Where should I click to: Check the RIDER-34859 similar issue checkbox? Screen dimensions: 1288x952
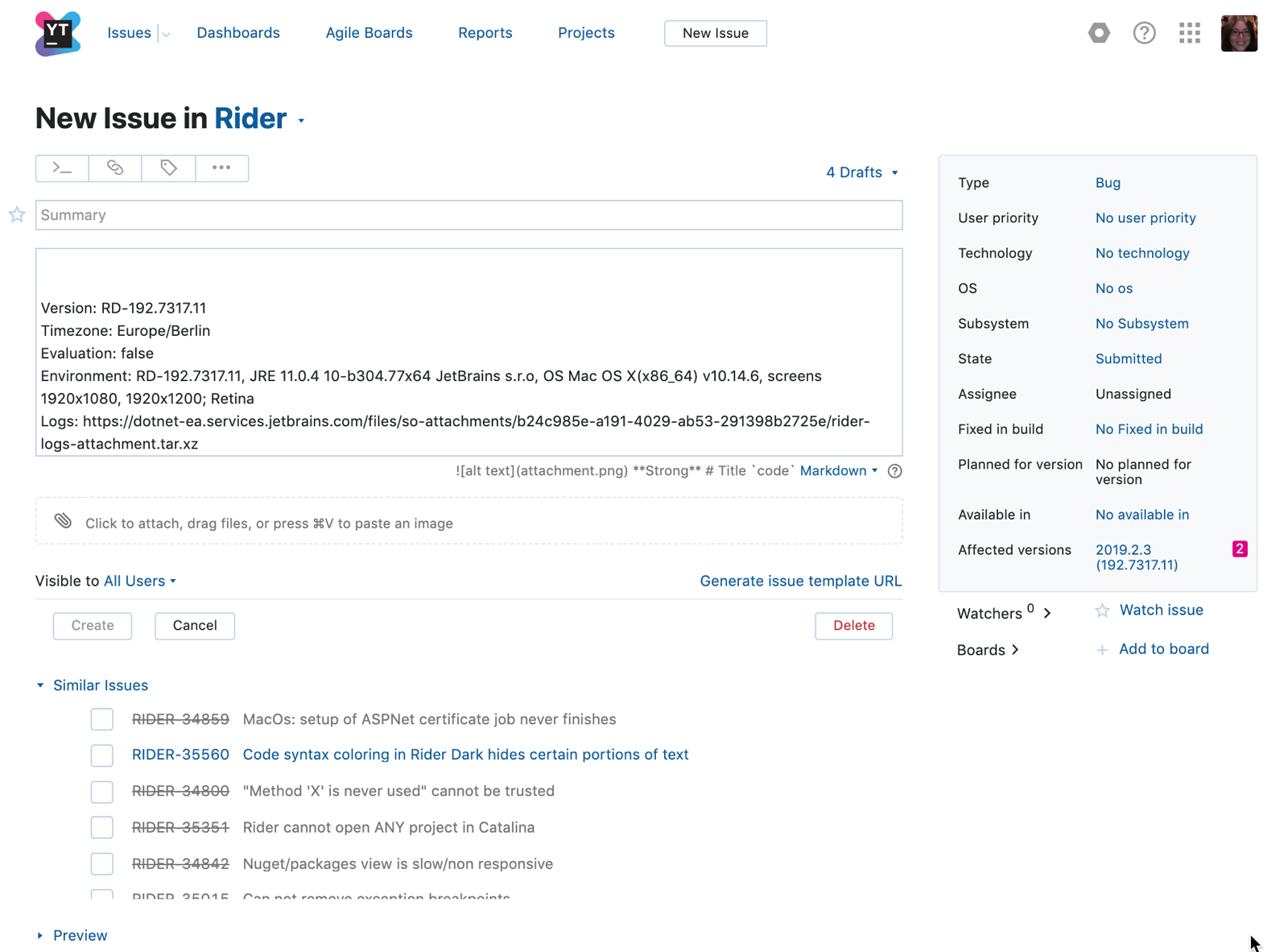[102, 719]
